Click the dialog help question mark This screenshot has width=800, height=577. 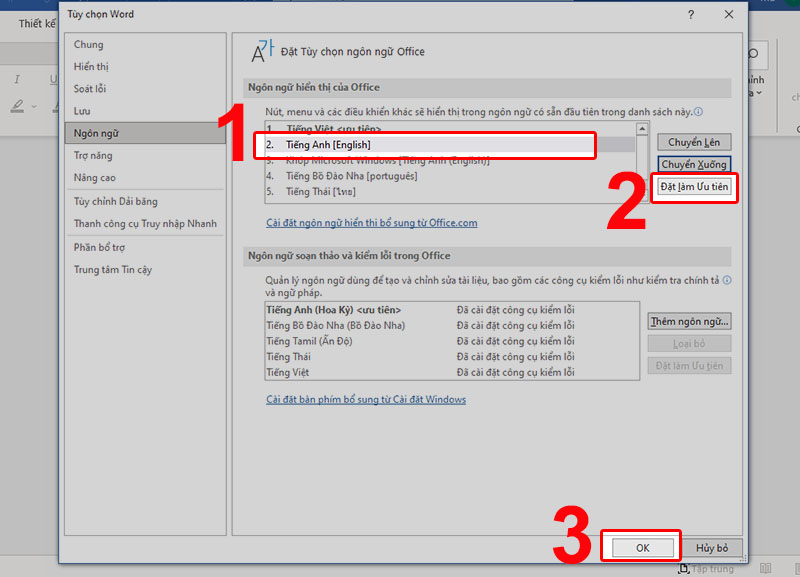tap(691, 15)
